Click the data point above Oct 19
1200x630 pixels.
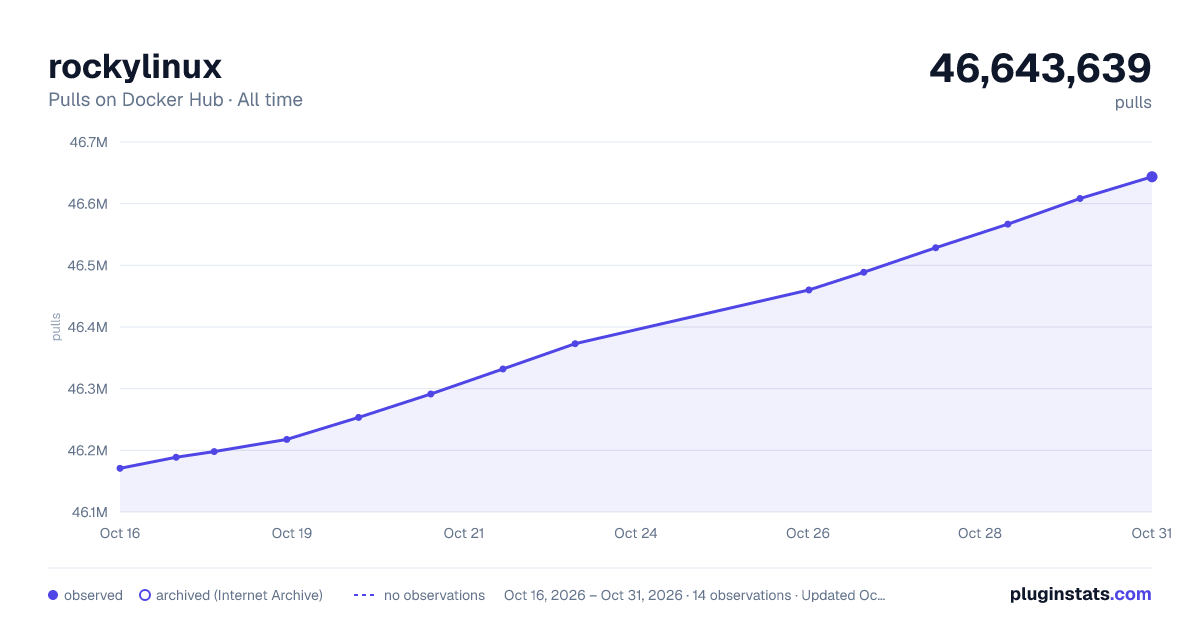(x=287, y=439)
